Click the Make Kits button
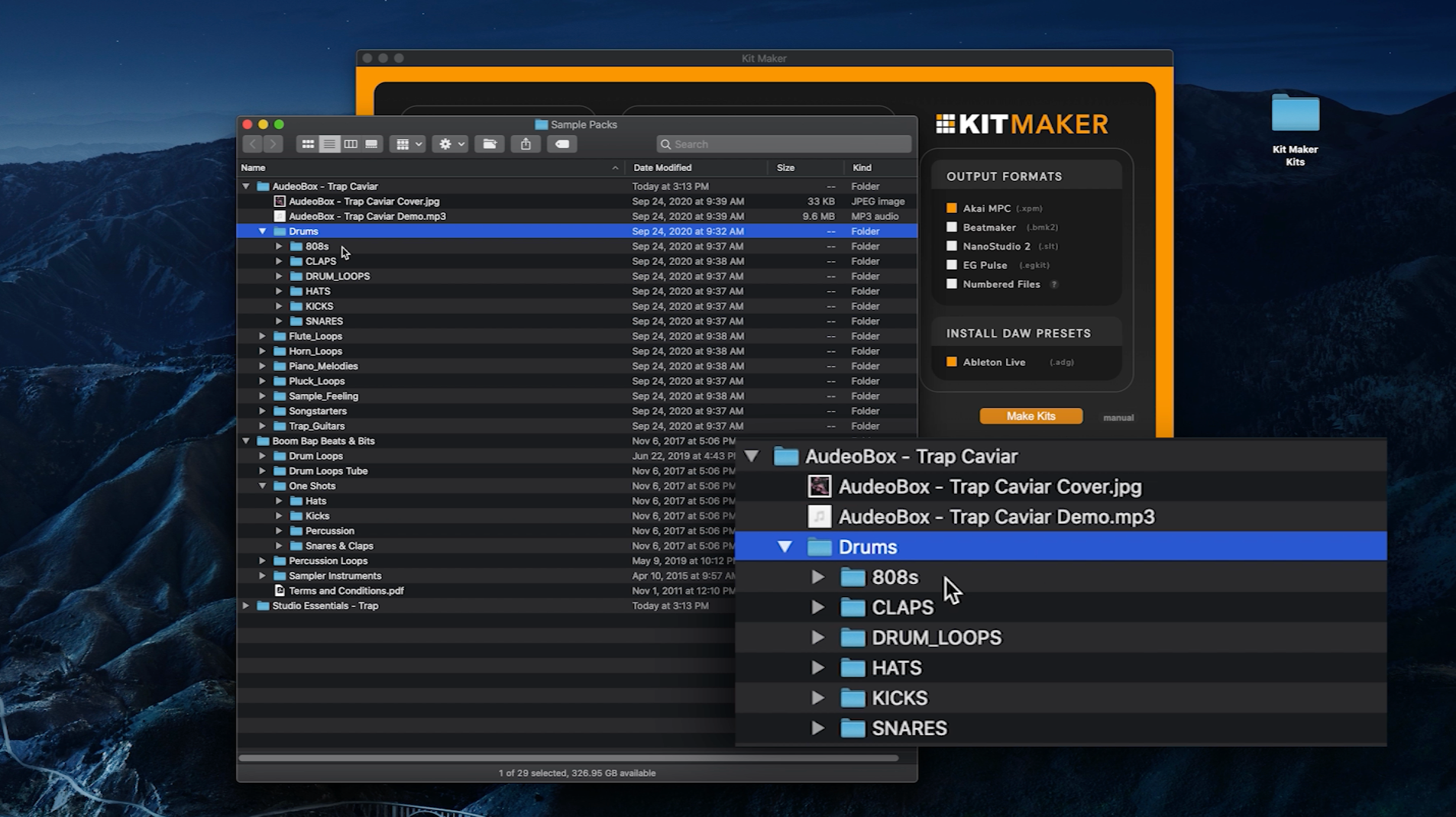This screenshot has height=817, width=1456. [x=1031, y=416]
